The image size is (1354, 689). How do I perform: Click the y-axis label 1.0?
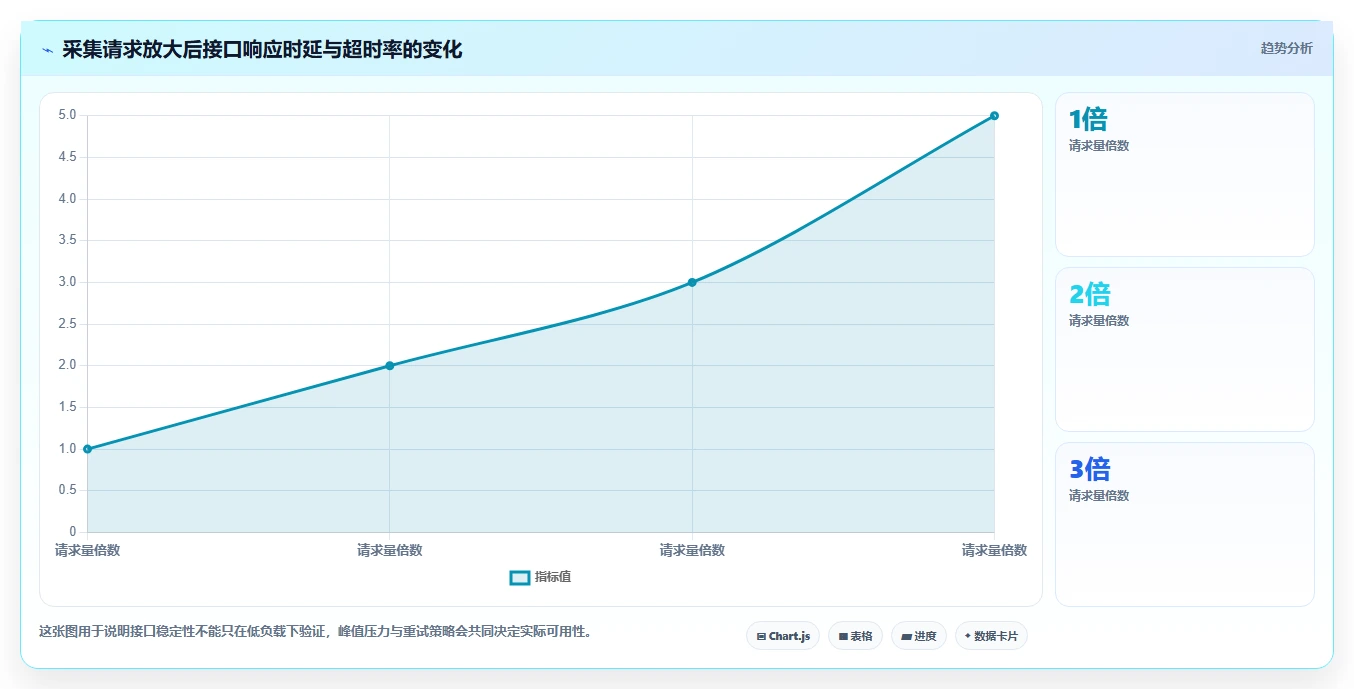(x=67, y=449)
